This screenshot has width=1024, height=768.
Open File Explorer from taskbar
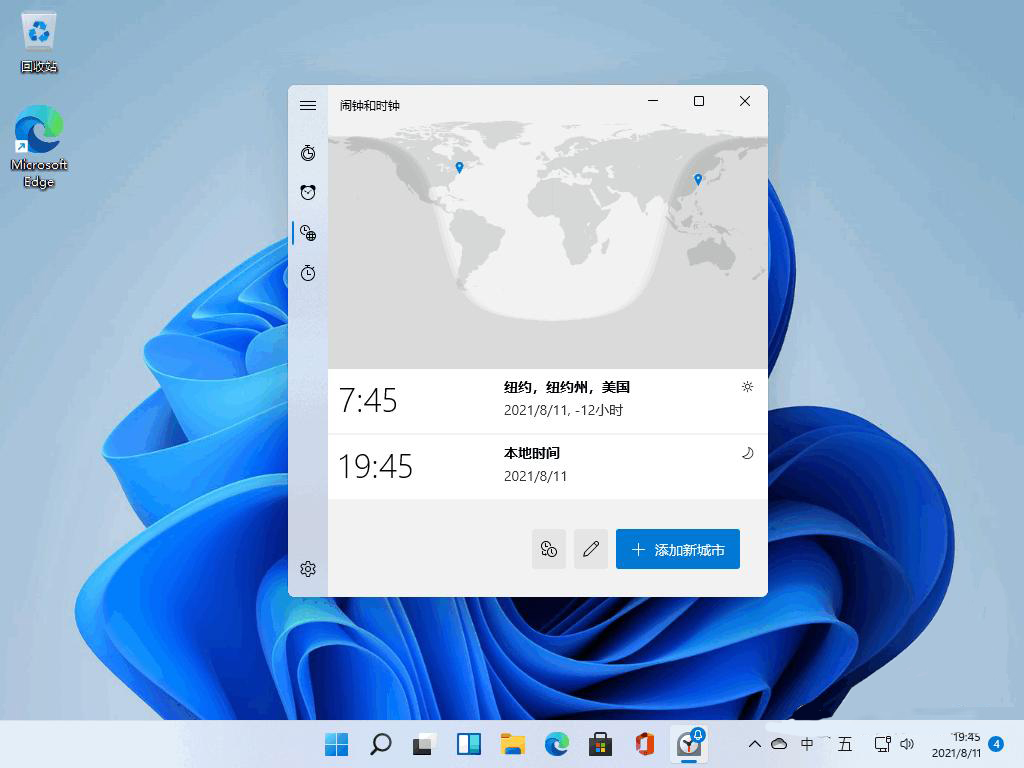tap(513, 744)
